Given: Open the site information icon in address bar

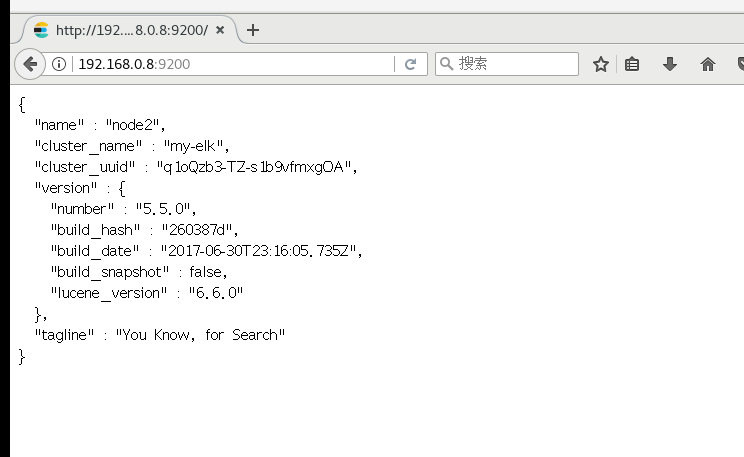Looking at the screenshot, I should 59,64.
